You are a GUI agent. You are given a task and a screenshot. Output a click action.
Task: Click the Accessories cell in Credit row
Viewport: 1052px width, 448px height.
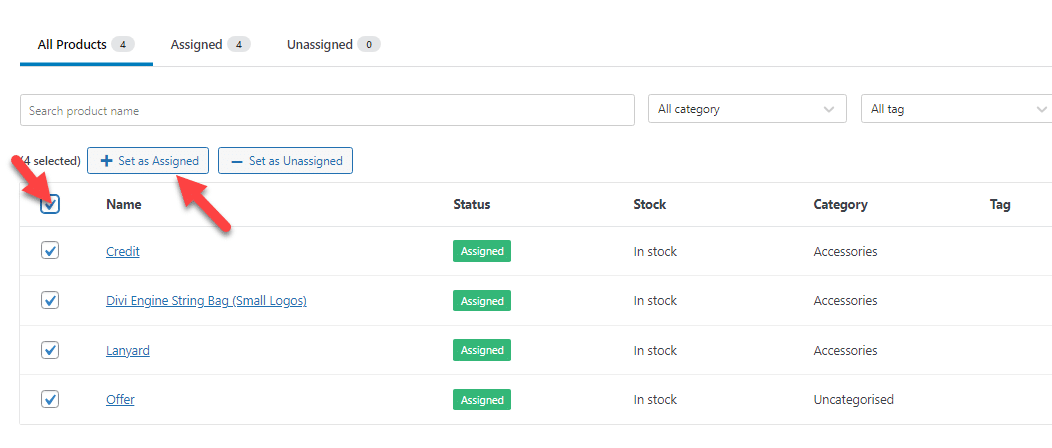pos(845,251)
